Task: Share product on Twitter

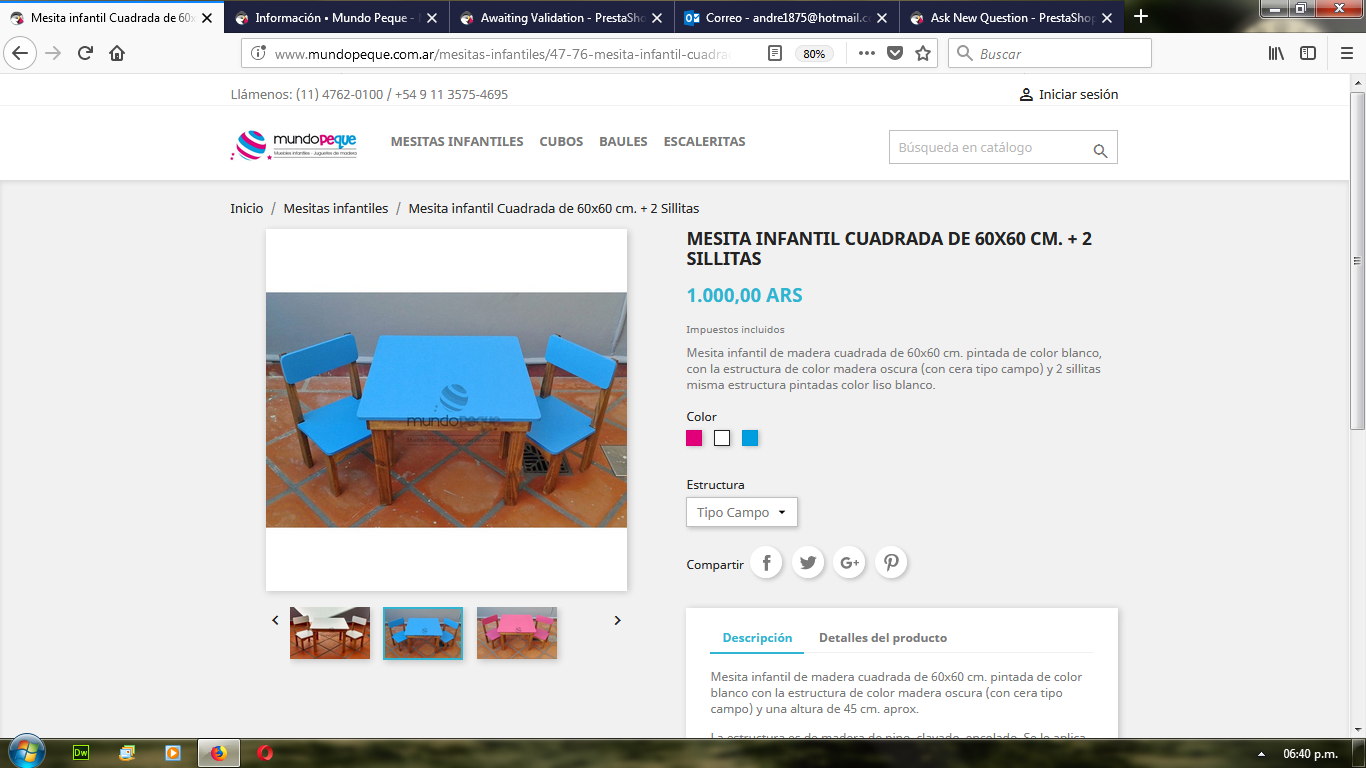Action: click(x=808, y=563)
